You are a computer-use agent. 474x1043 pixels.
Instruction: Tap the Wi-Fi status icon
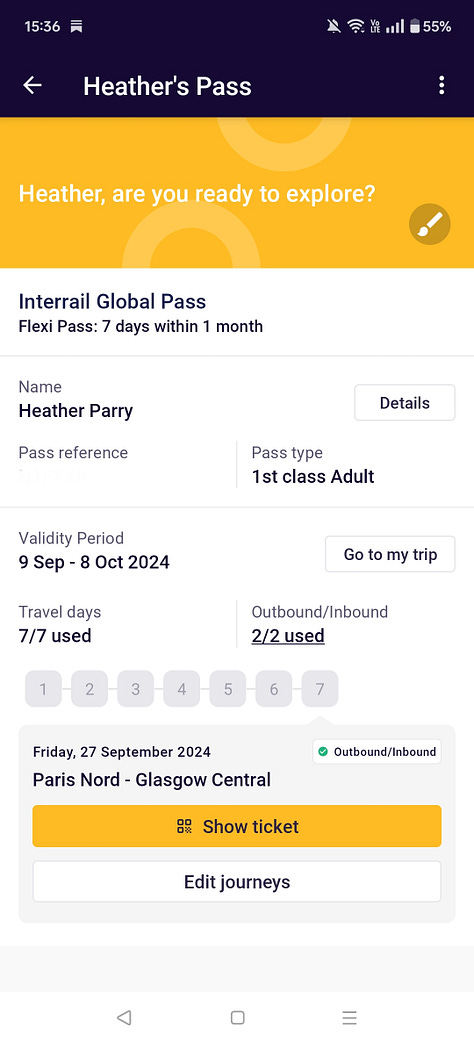pos(356,27)
